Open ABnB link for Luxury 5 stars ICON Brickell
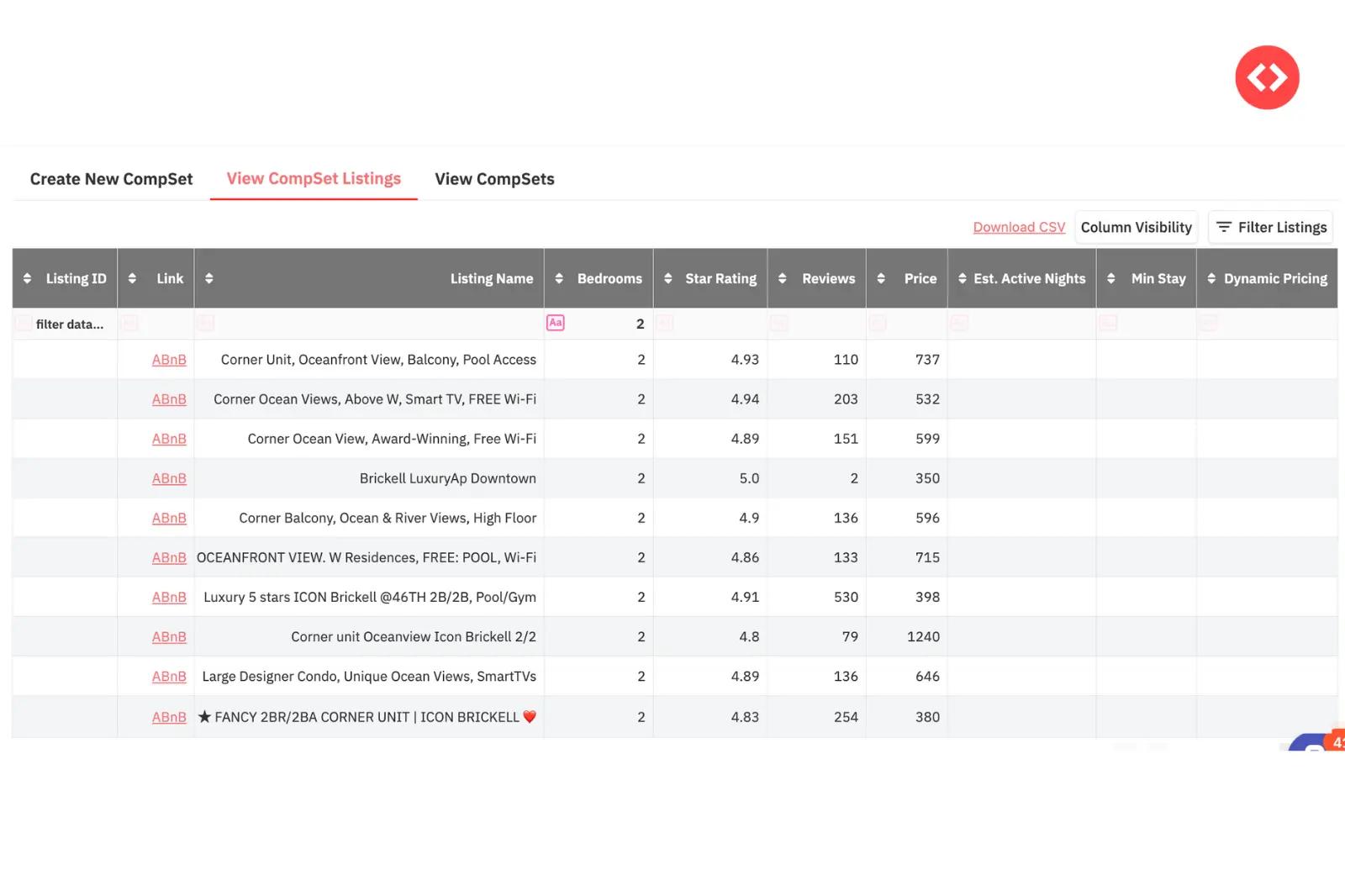The image size is (1345, 896). [169, 597]
